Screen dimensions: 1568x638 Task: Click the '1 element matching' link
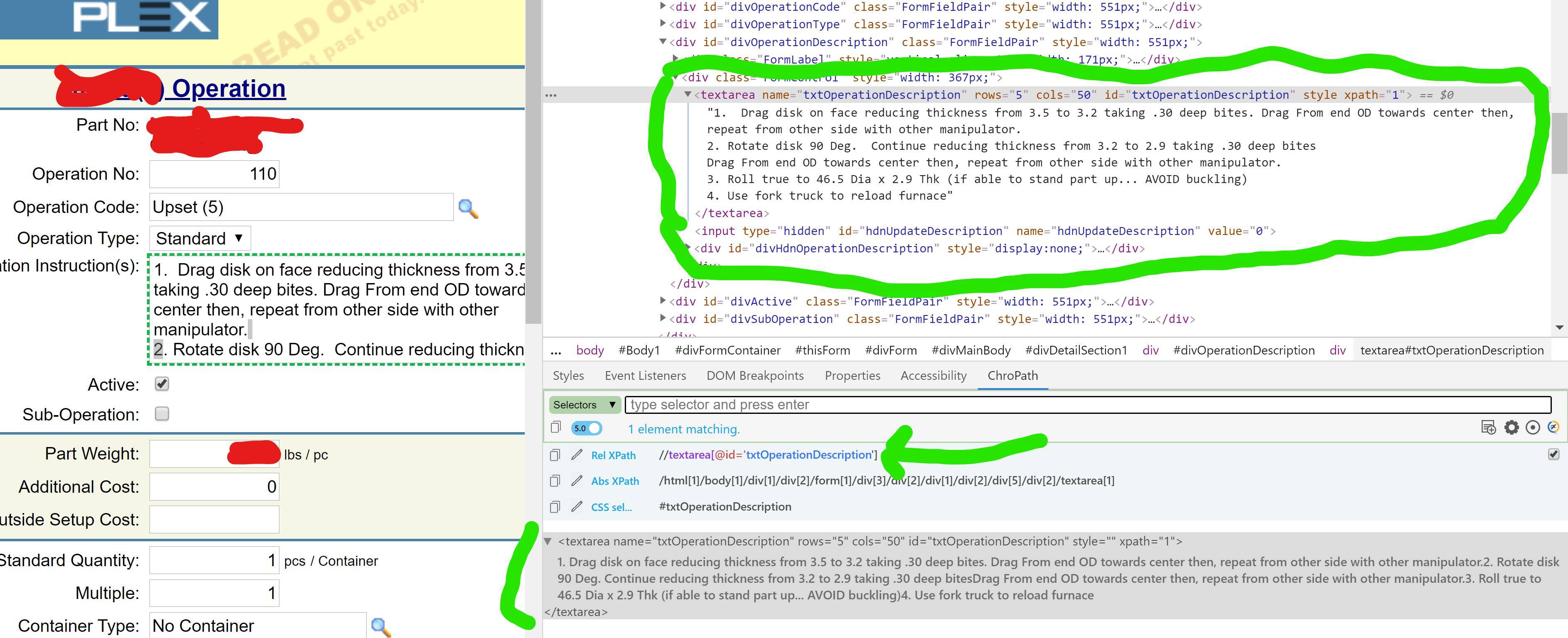[684, 428]
